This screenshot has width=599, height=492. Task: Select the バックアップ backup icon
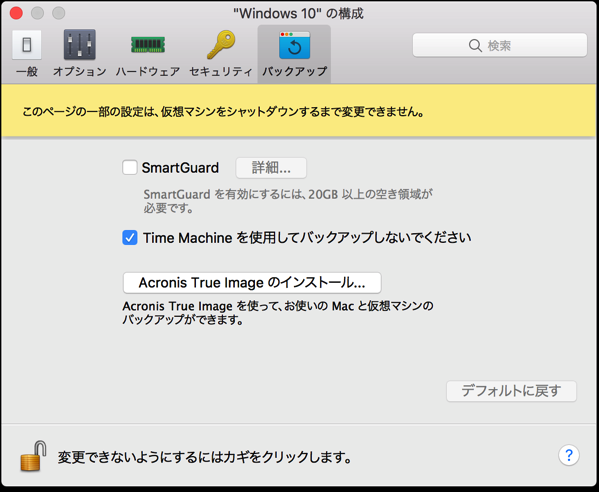(x=294, y=45)
